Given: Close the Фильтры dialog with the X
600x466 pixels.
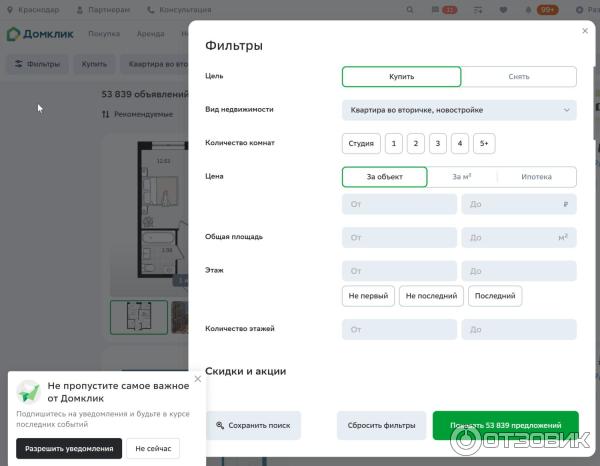Looking at the screenshot, I should [585, 31].
